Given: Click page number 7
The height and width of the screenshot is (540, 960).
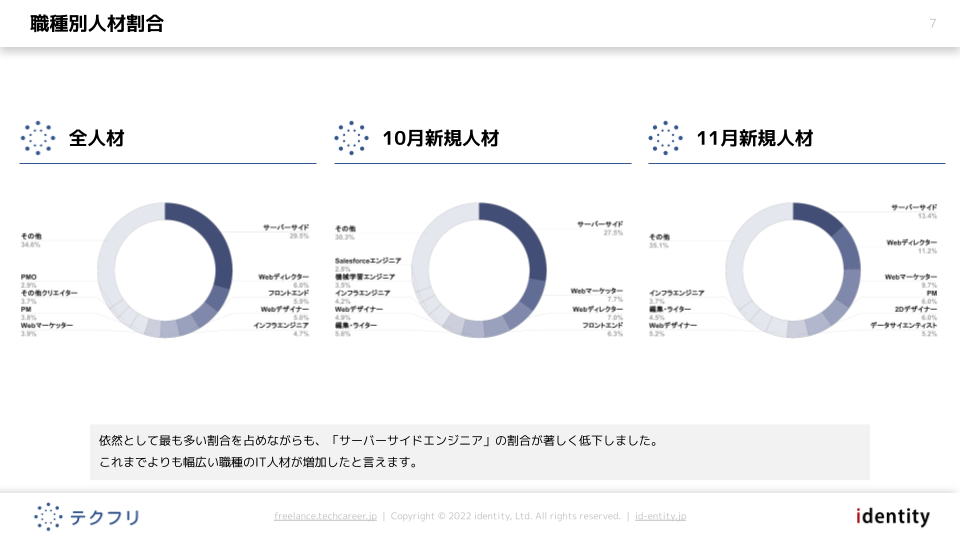Looking at the screenshot, I should pos(932,23).
